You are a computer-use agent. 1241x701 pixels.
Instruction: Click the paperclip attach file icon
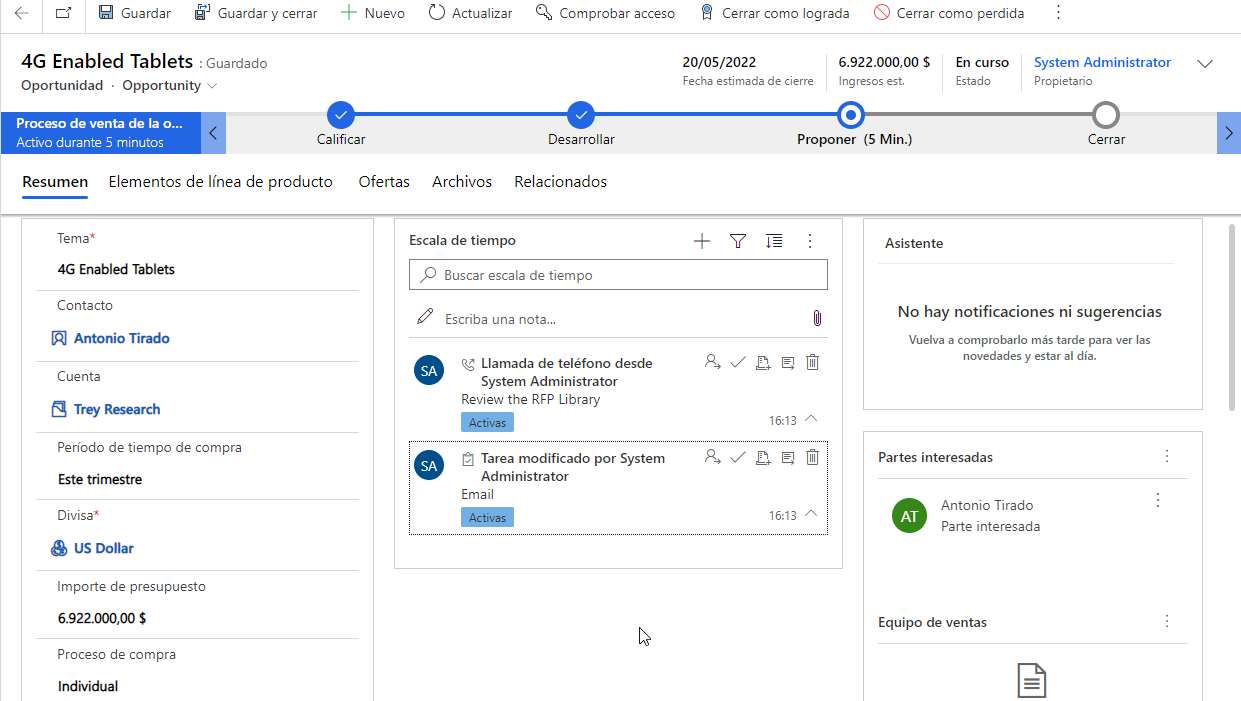pyautogui.click(x=816, y=318)
